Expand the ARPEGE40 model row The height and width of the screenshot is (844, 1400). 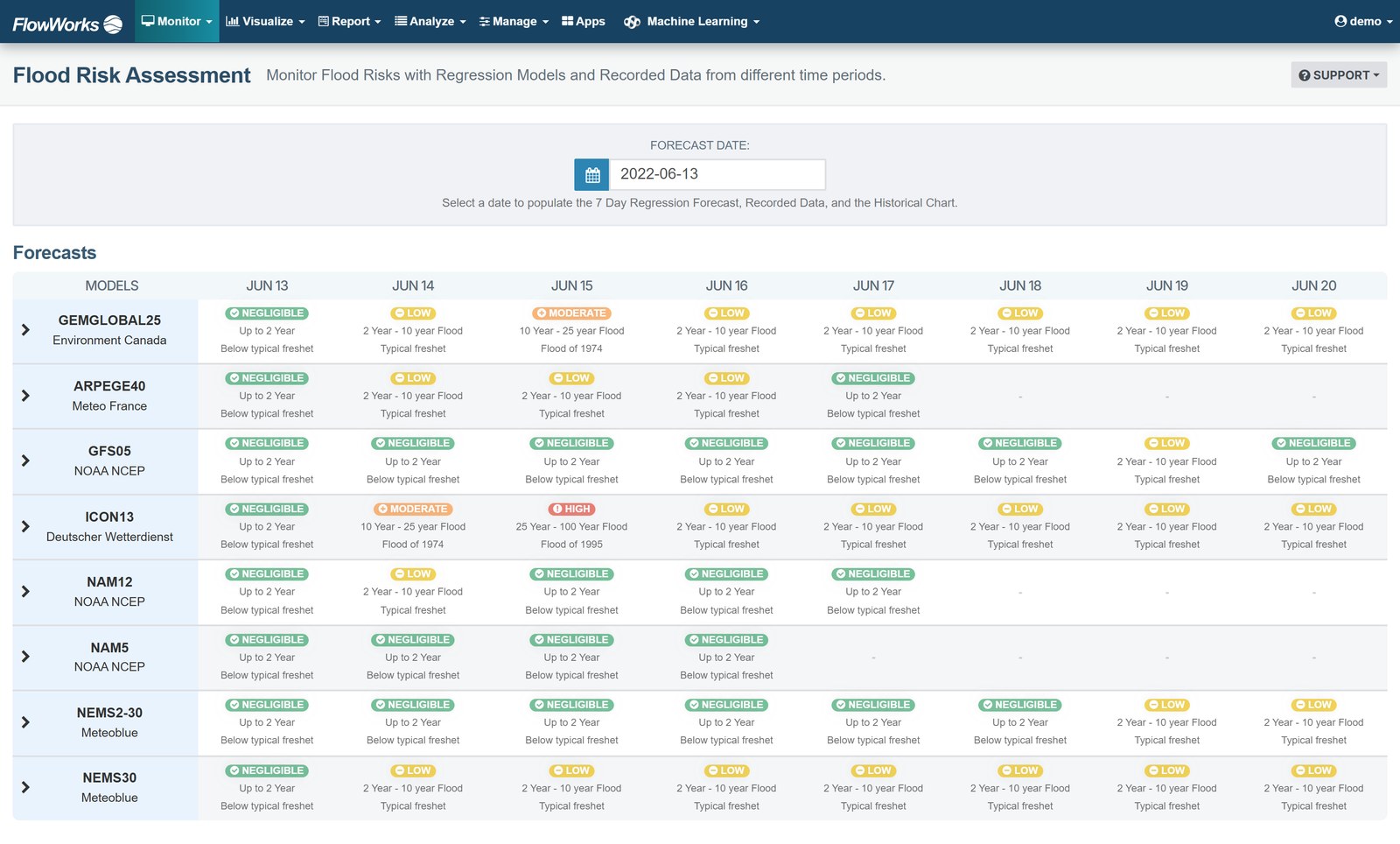25,396
